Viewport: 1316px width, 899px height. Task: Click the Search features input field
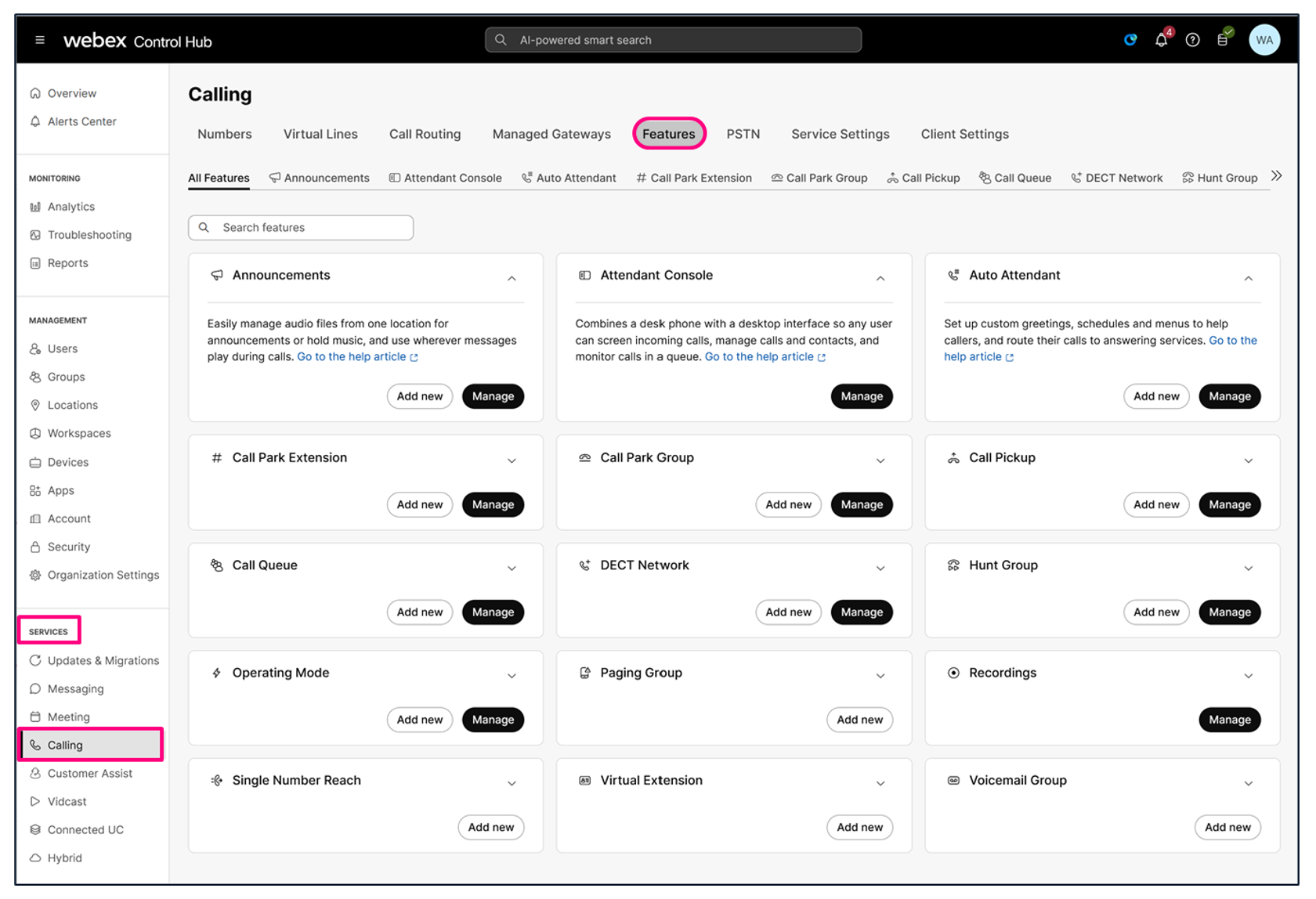pyautogui.click(x=301, y=227)
